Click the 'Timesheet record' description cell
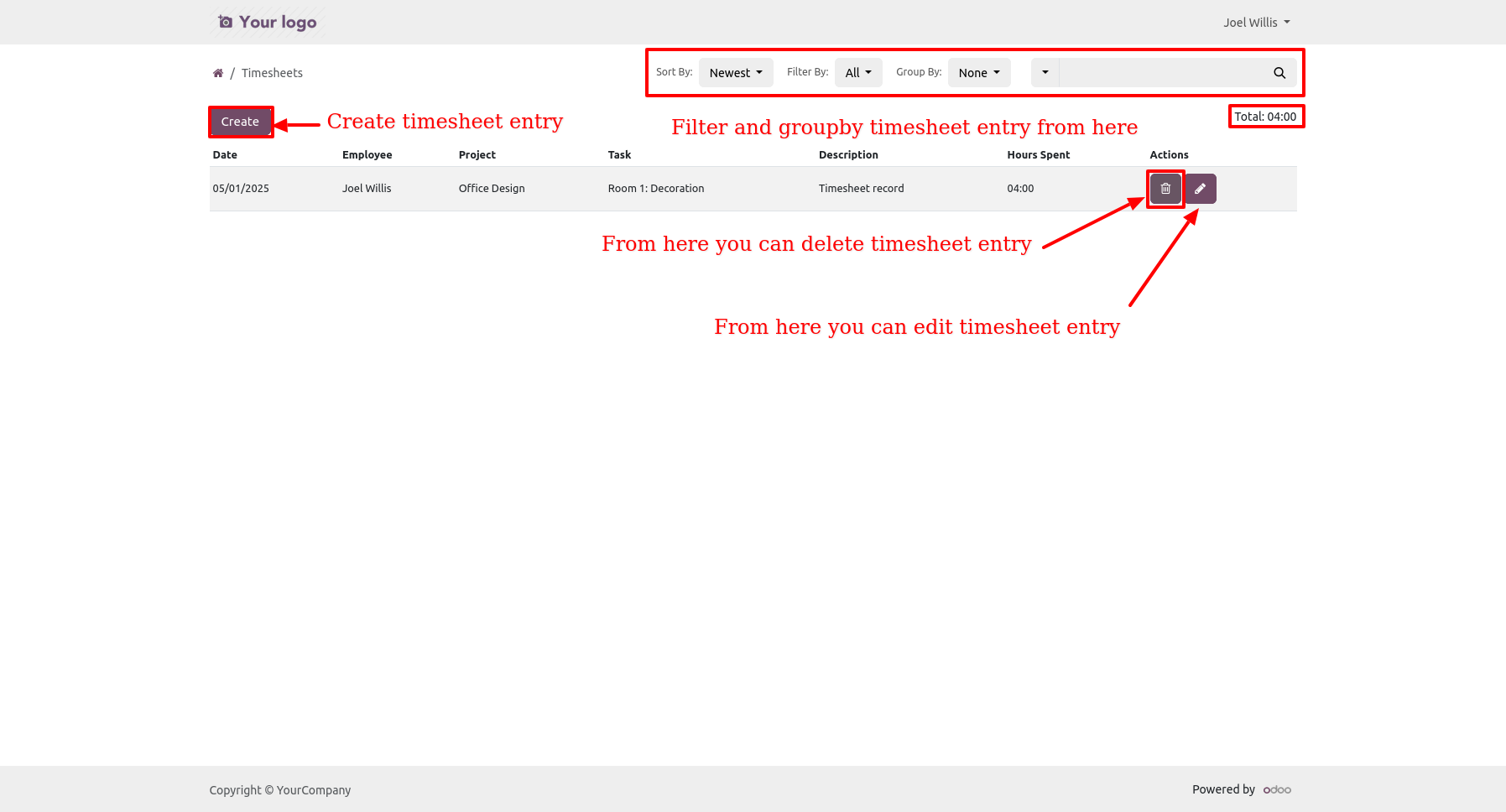 [861, 189]
